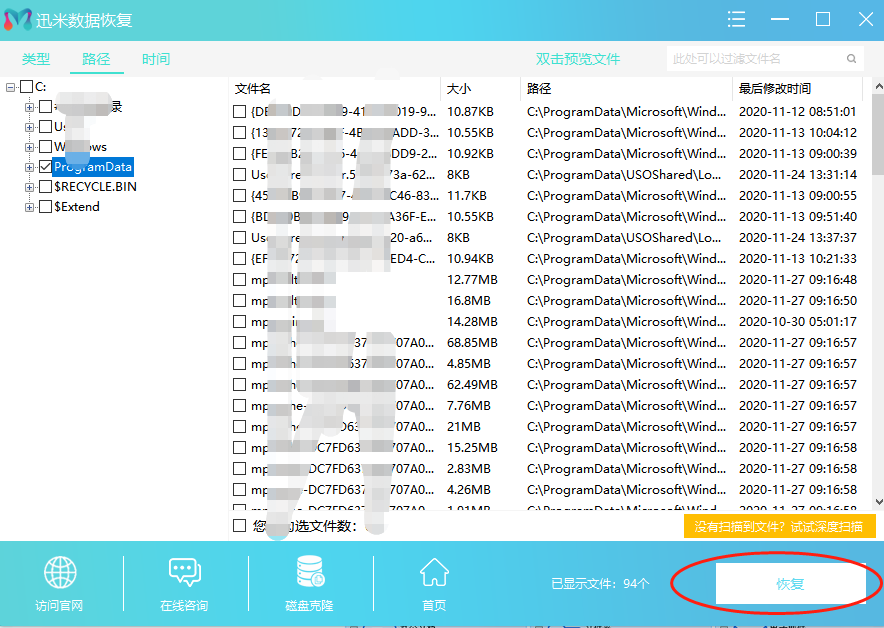Tick the checkbox for the 12.77MB file
This screenshot has width=884, height=628.
[x=239, y=280]
